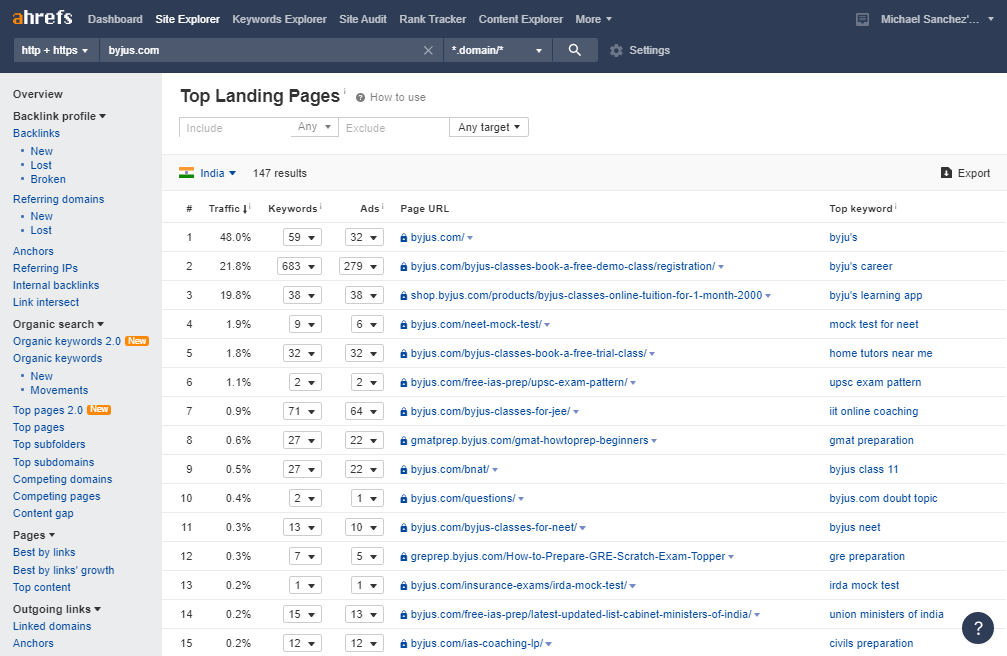
Task: Open Top pages 2.0
Action: pyautogui.click(x=48, y=410)
